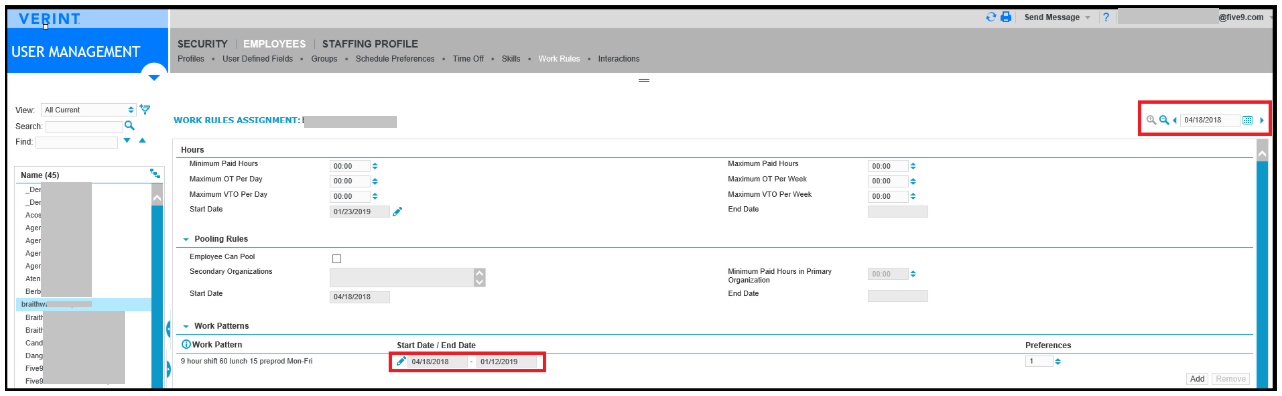This screenshot has width=1282, height=396.
Task: Click the Search input field
Action: [x=83, y=126]
